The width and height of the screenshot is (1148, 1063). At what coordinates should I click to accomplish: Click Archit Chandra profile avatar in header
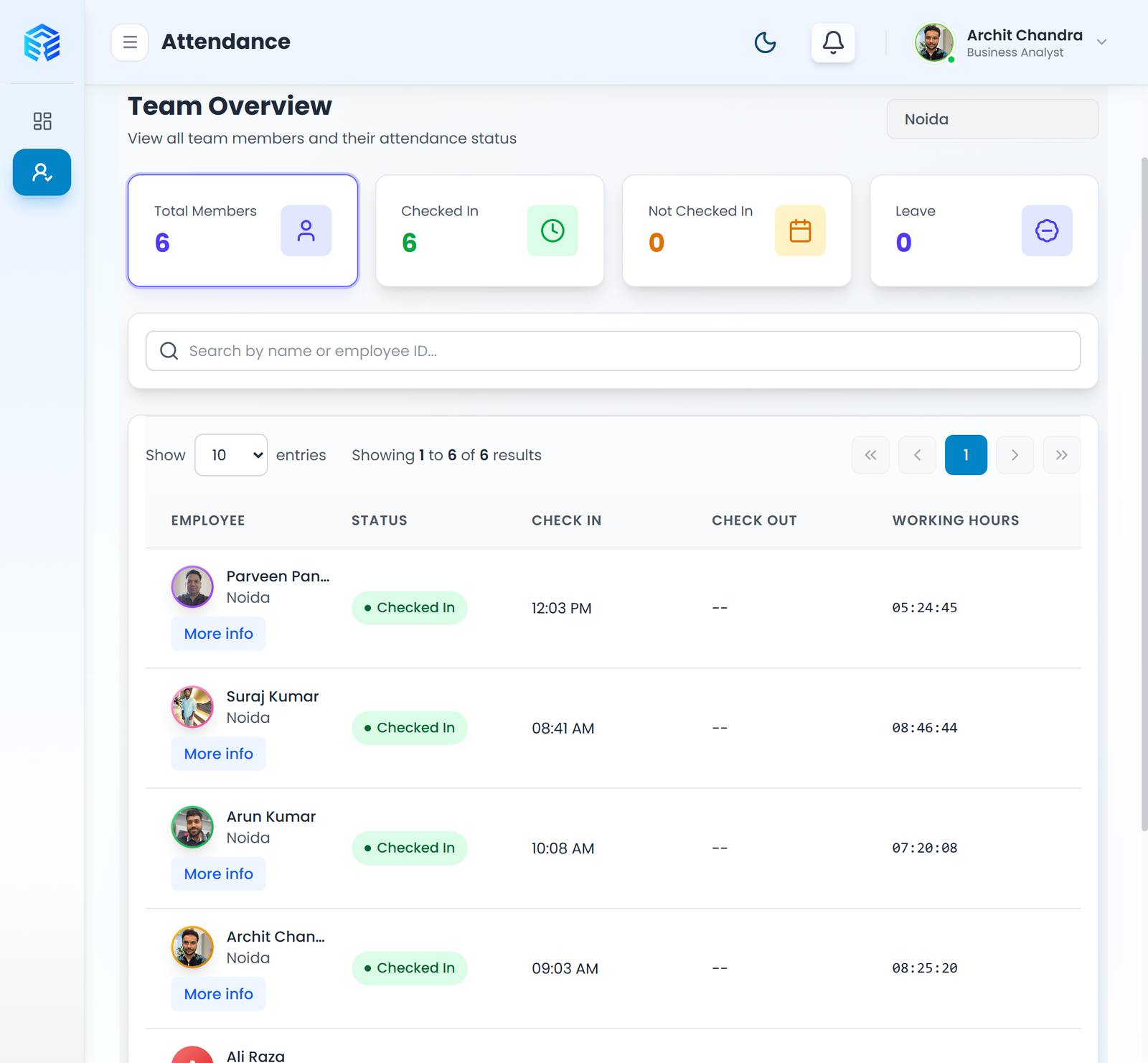pos(933,42)
